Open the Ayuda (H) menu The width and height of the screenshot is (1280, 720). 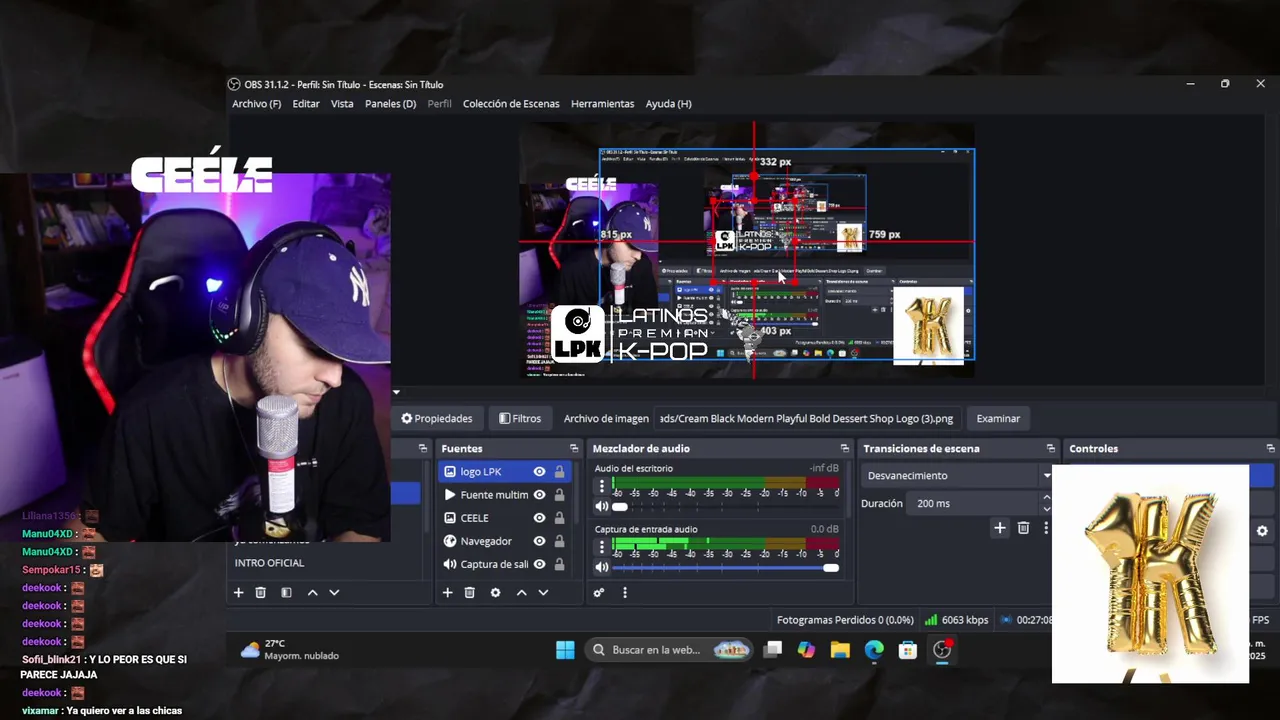point(668,104)
